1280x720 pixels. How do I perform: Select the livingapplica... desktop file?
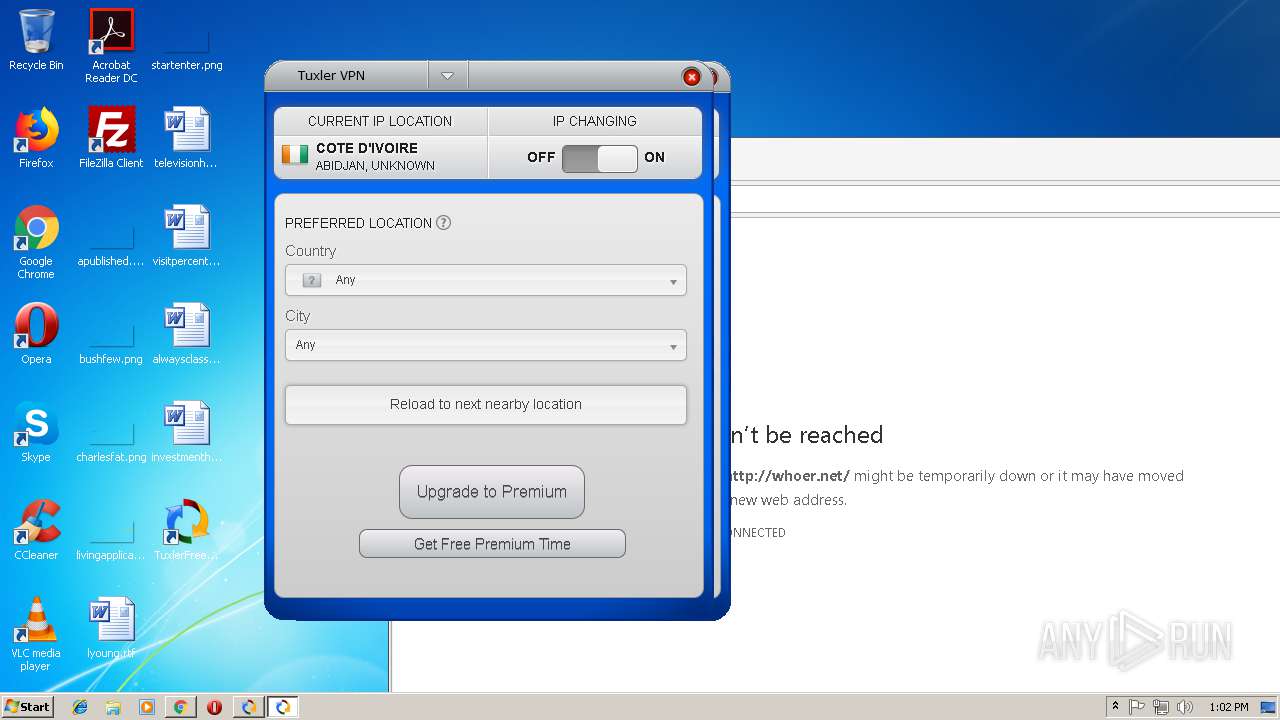tap(111, 536)
